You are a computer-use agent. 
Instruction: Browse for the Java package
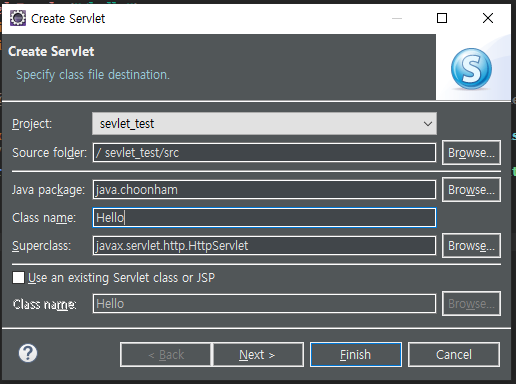pos(471,190)
